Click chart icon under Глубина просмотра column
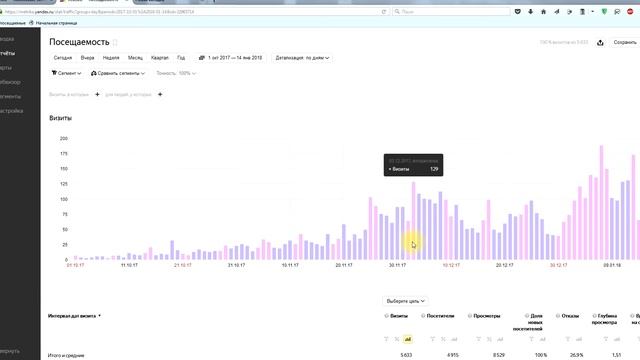The width and height of the screenshot is (640, 360). (x=617, y=339)
